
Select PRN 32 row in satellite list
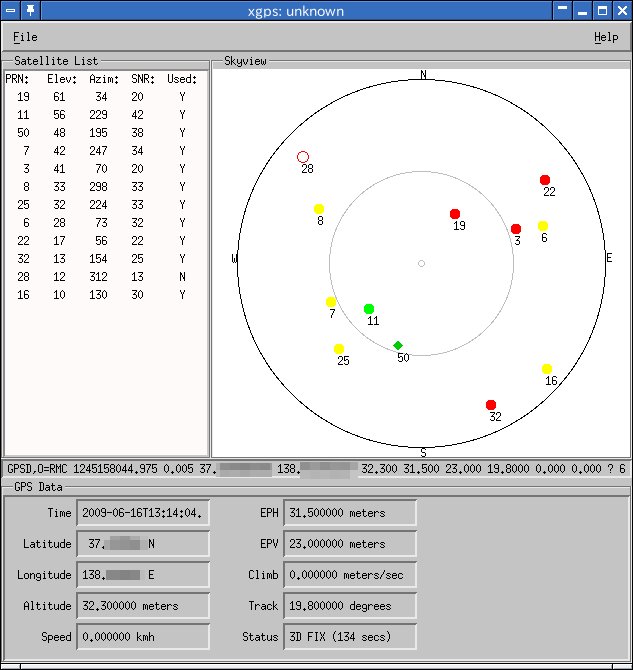click(106, 259)
